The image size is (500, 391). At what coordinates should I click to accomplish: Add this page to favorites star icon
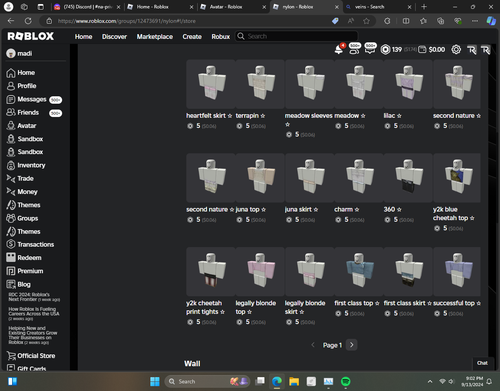coord(366,21)
